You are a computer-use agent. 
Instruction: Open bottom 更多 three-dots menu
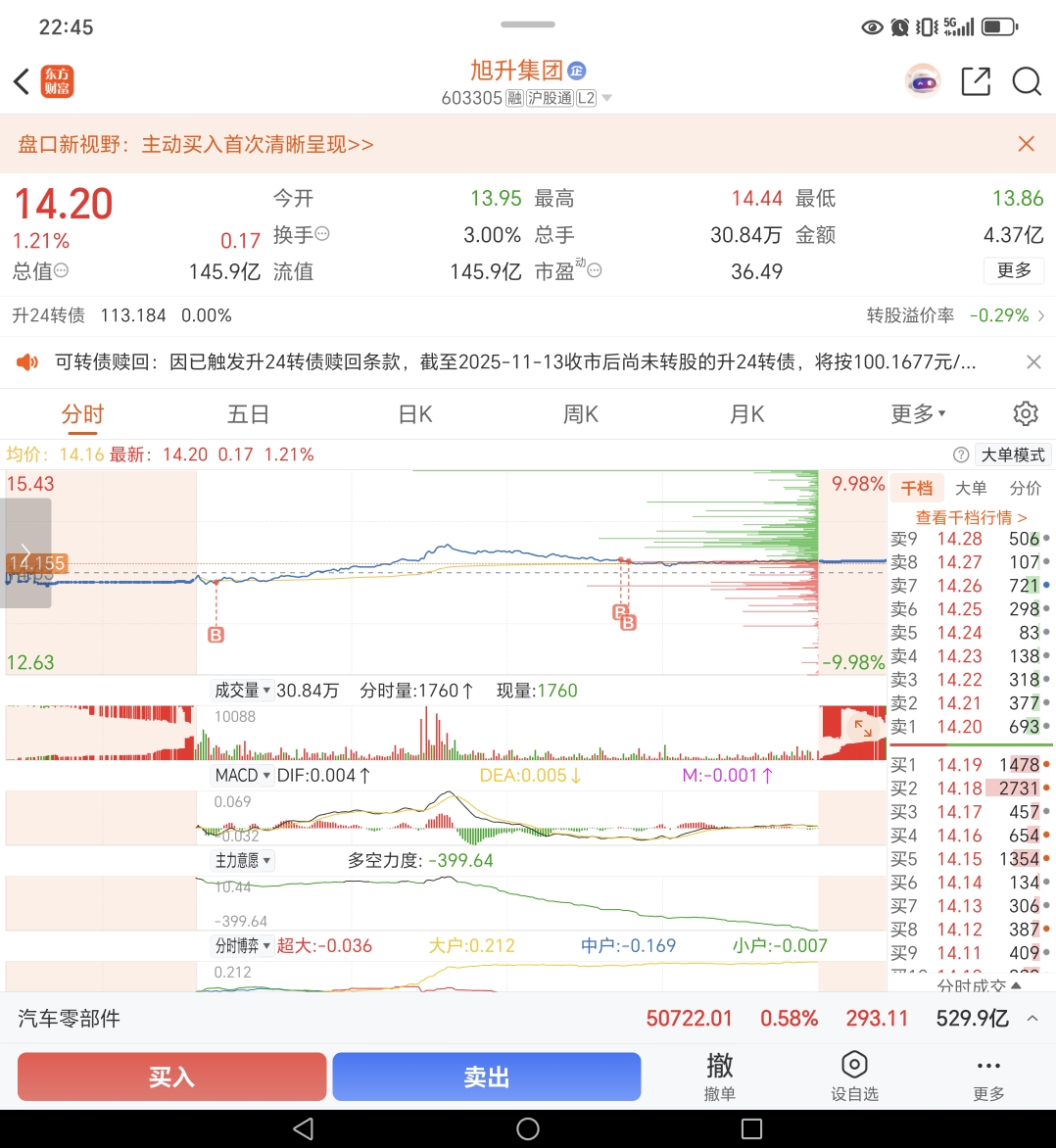point(987,1076)
